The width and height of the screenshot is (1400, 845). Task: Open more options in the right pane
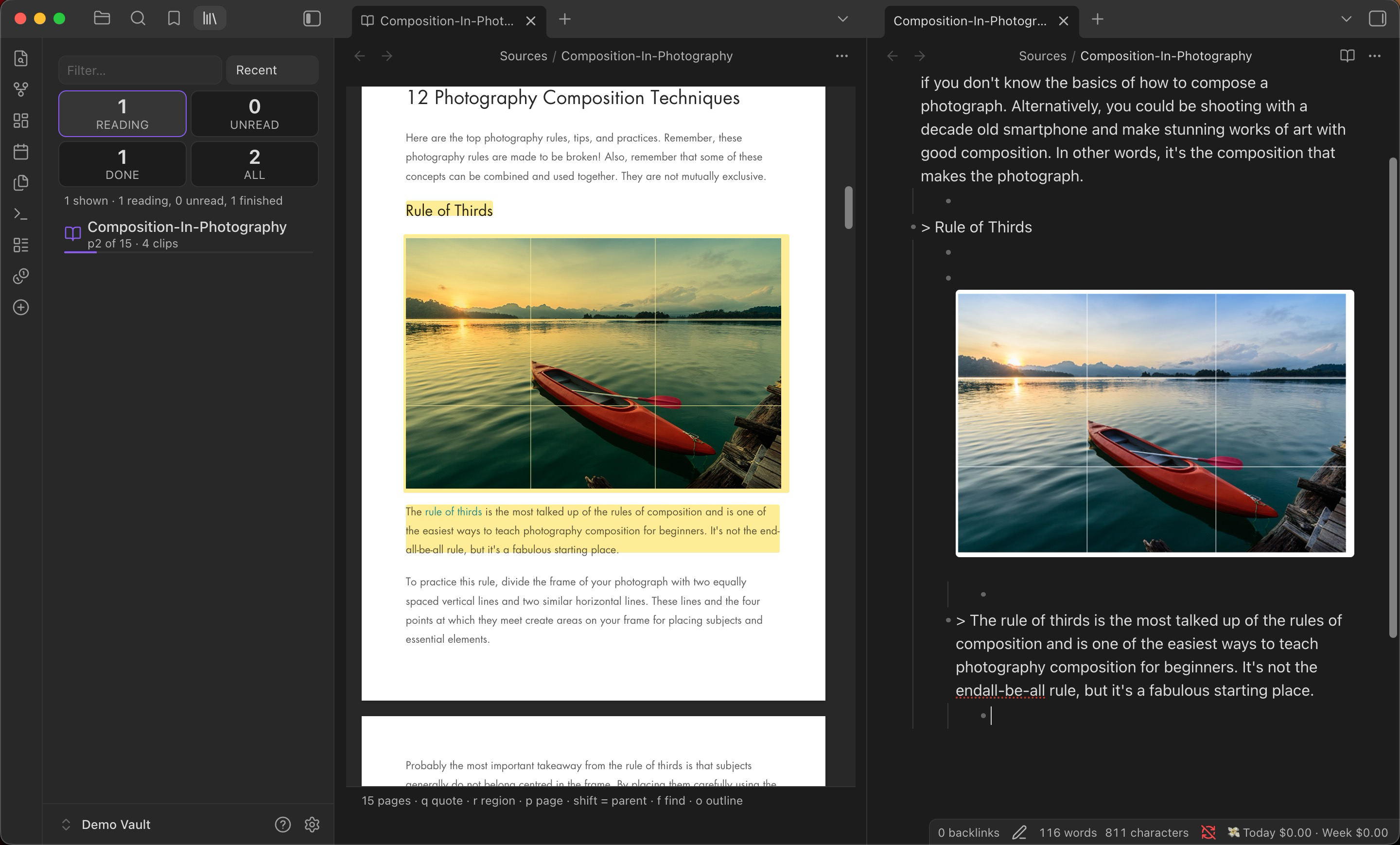[x=1374, y=56]
